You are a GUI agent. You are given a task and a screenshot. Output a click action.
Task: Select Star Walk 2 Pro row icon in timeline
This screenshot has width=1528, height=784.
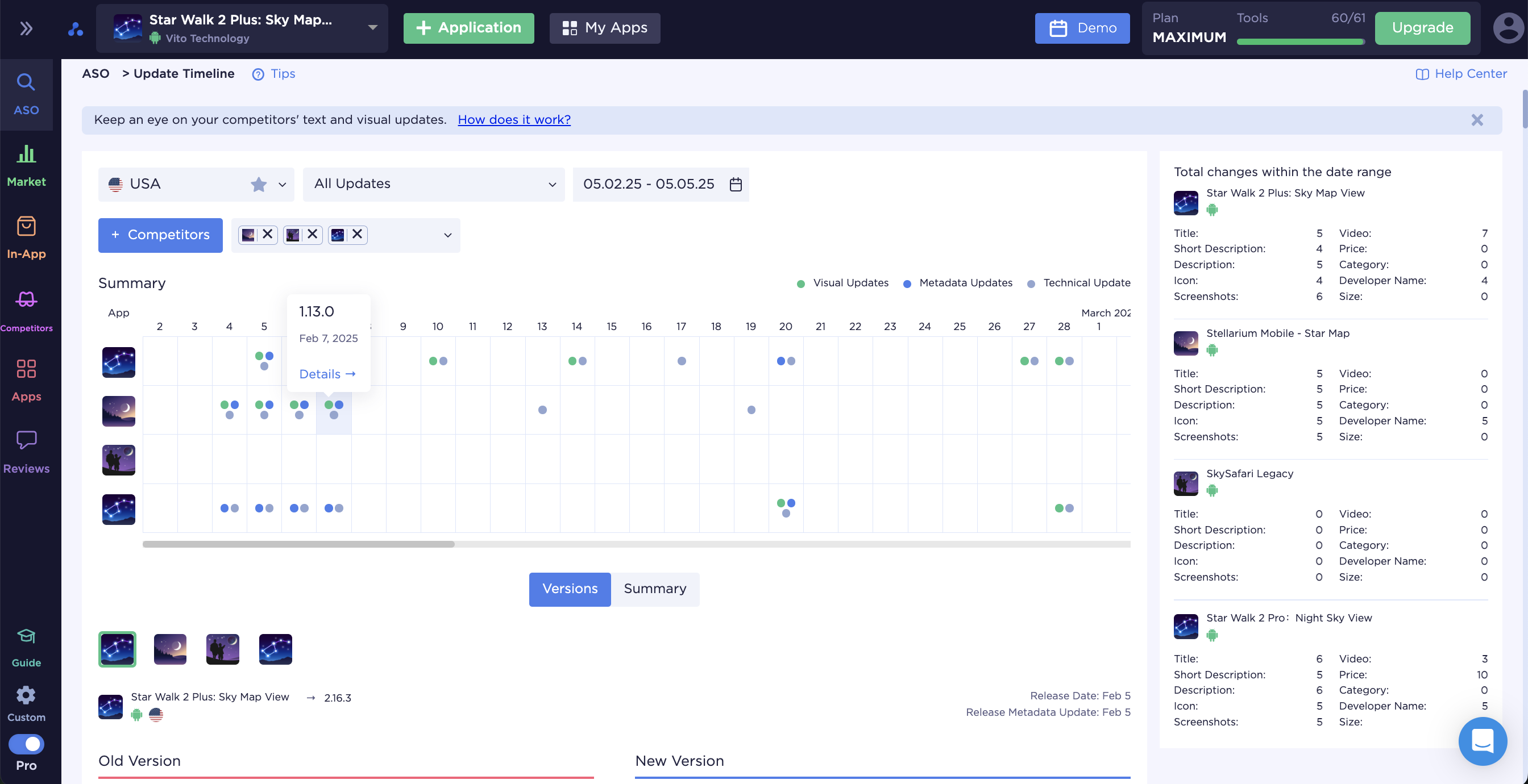119,510
